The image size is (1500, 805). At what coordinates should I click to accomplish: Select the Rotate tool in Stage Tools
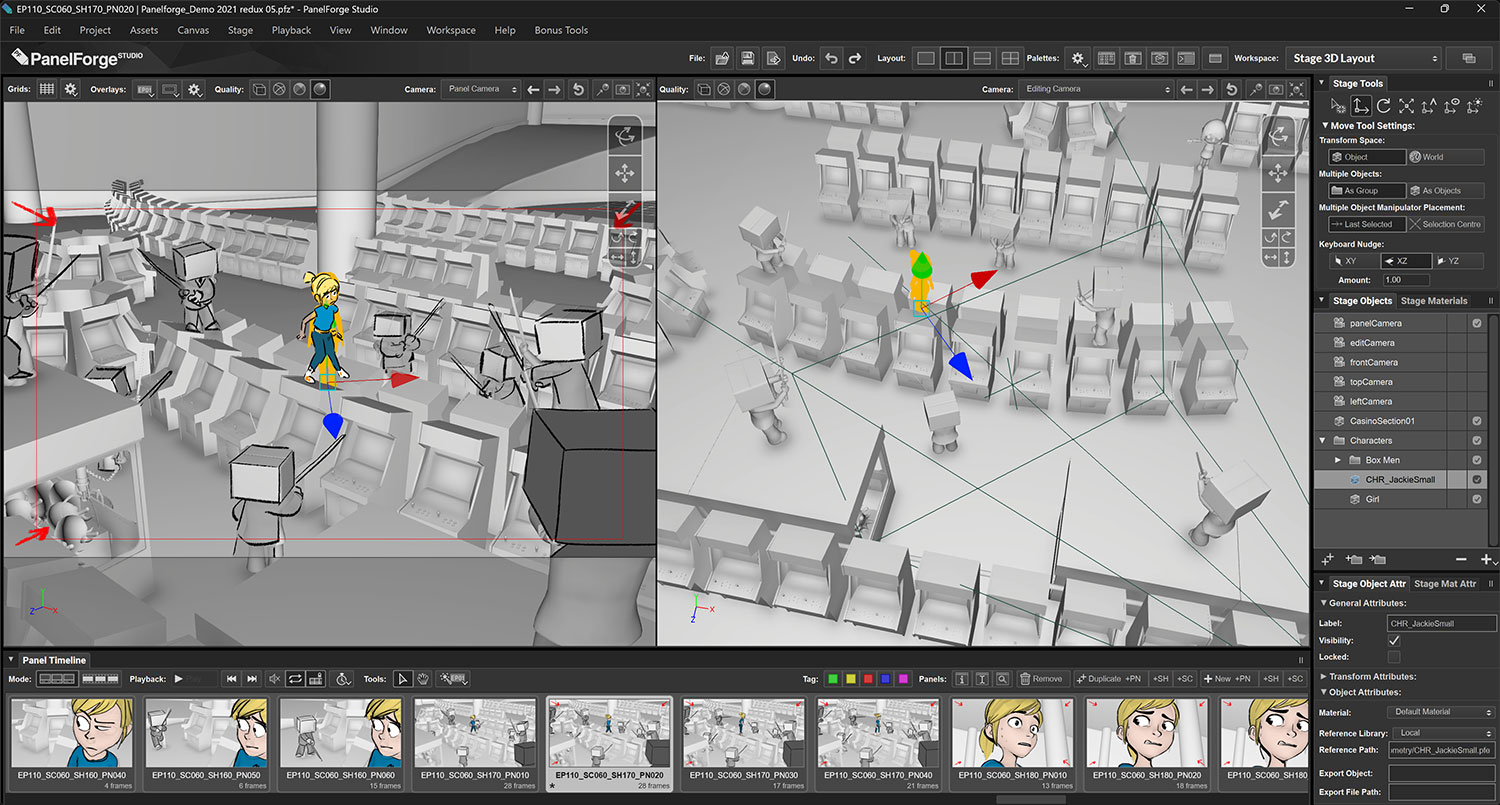(1383, 105)
